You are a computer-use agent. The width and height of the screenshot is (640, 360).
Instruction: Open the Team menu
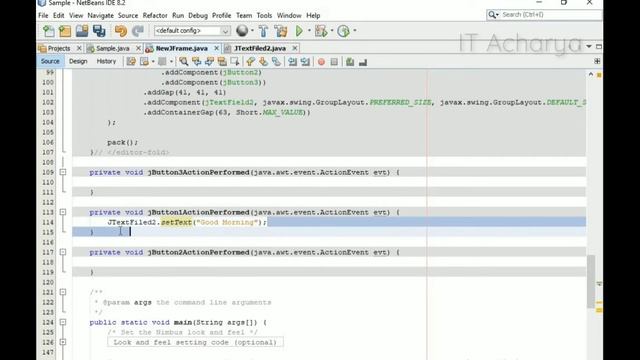click(244, 16)
